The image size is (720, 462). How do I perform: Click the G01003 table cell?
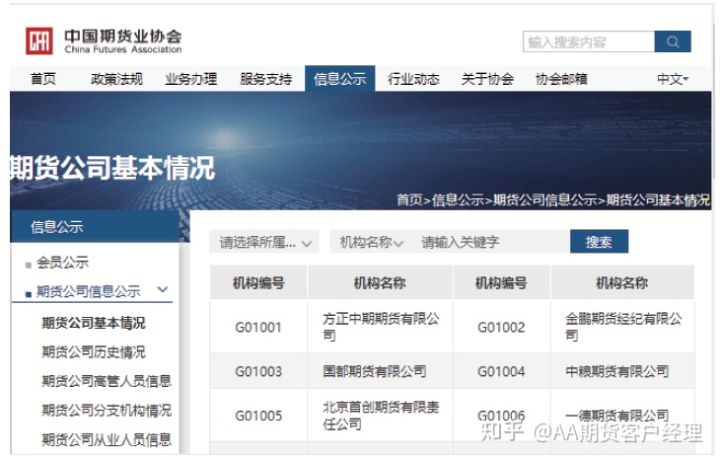(x=258, y=372)
